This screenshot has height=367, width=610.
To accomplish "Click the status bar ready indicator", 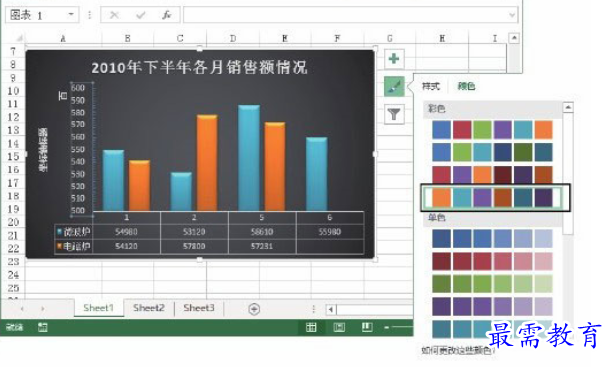I will [x=15, y=327].
